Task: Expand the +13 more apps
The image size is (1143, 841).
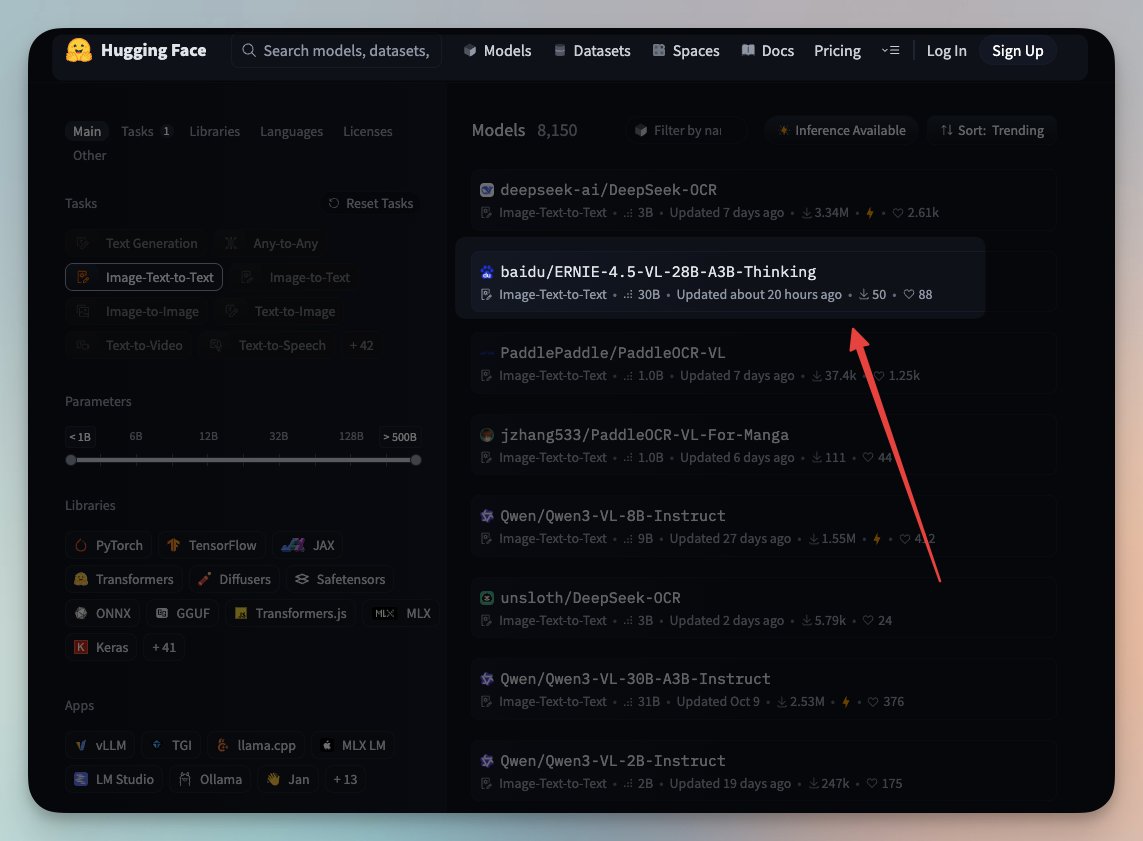Action: click(x=345, y=779)
